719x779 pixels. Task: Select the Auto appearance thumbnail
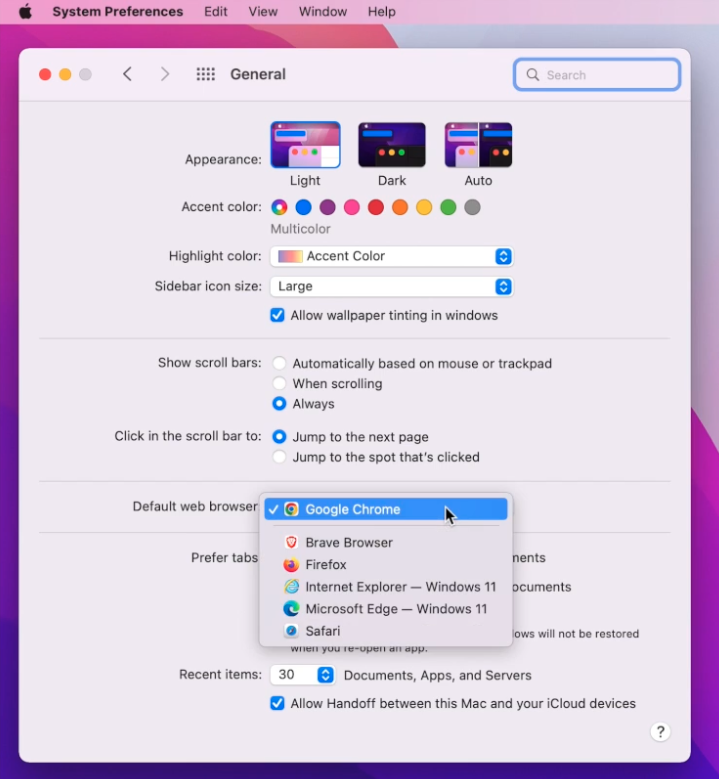pyautogui.click(x=479, y=145)
